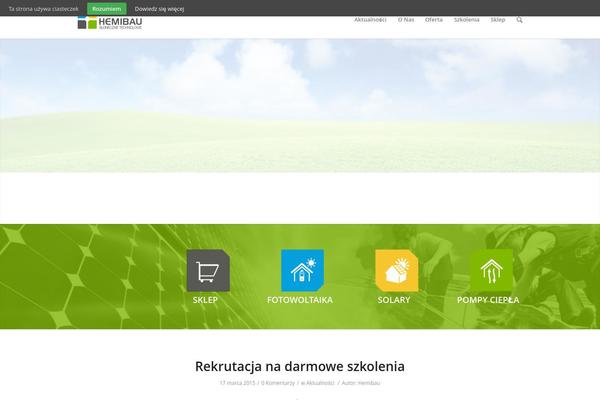Click the Aktualności category under the post title
Screen dimensions: 600x400
click(319, 383)
